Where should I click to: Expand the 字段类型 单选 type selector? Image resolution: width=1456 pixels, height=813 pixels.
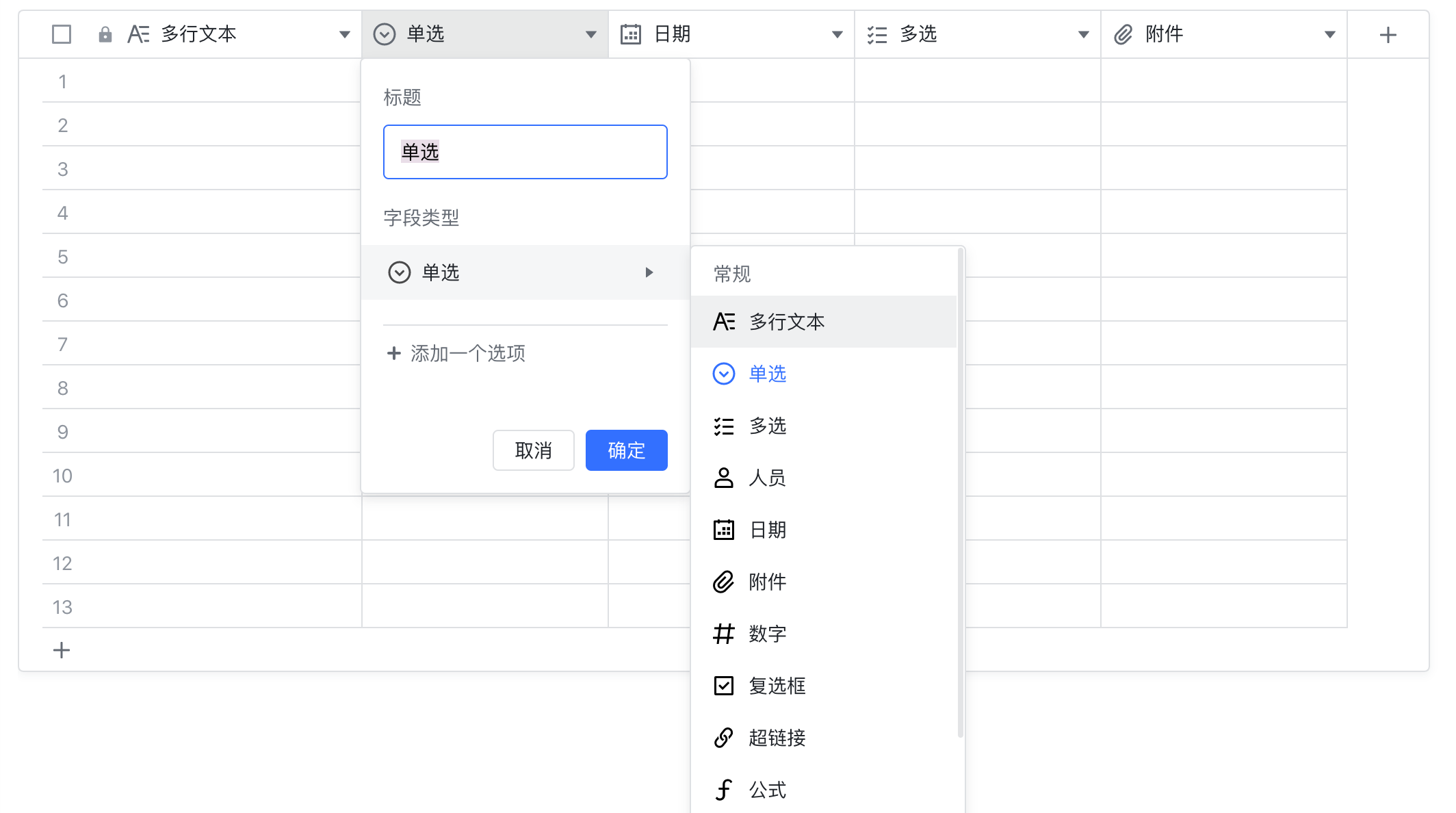point(524,272)
